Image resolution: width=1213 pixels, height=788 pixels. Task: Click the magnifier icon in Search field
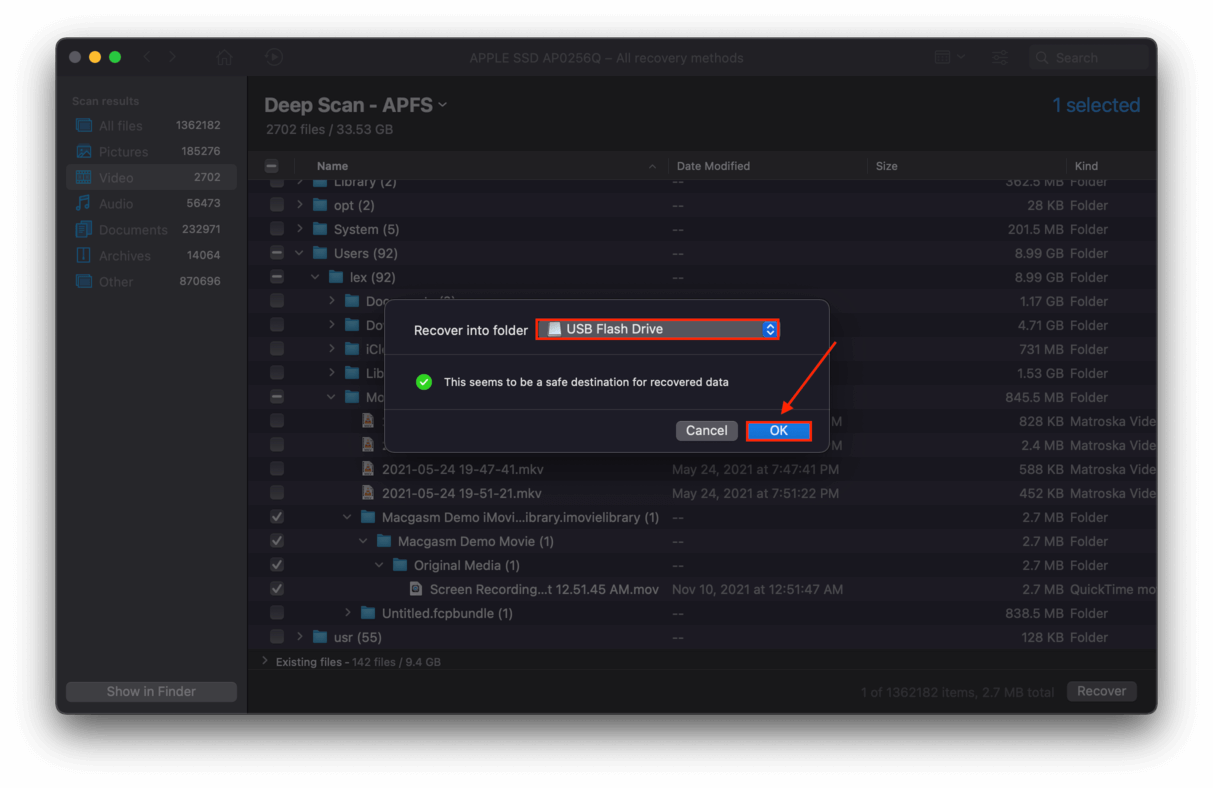coord(1042,58)
